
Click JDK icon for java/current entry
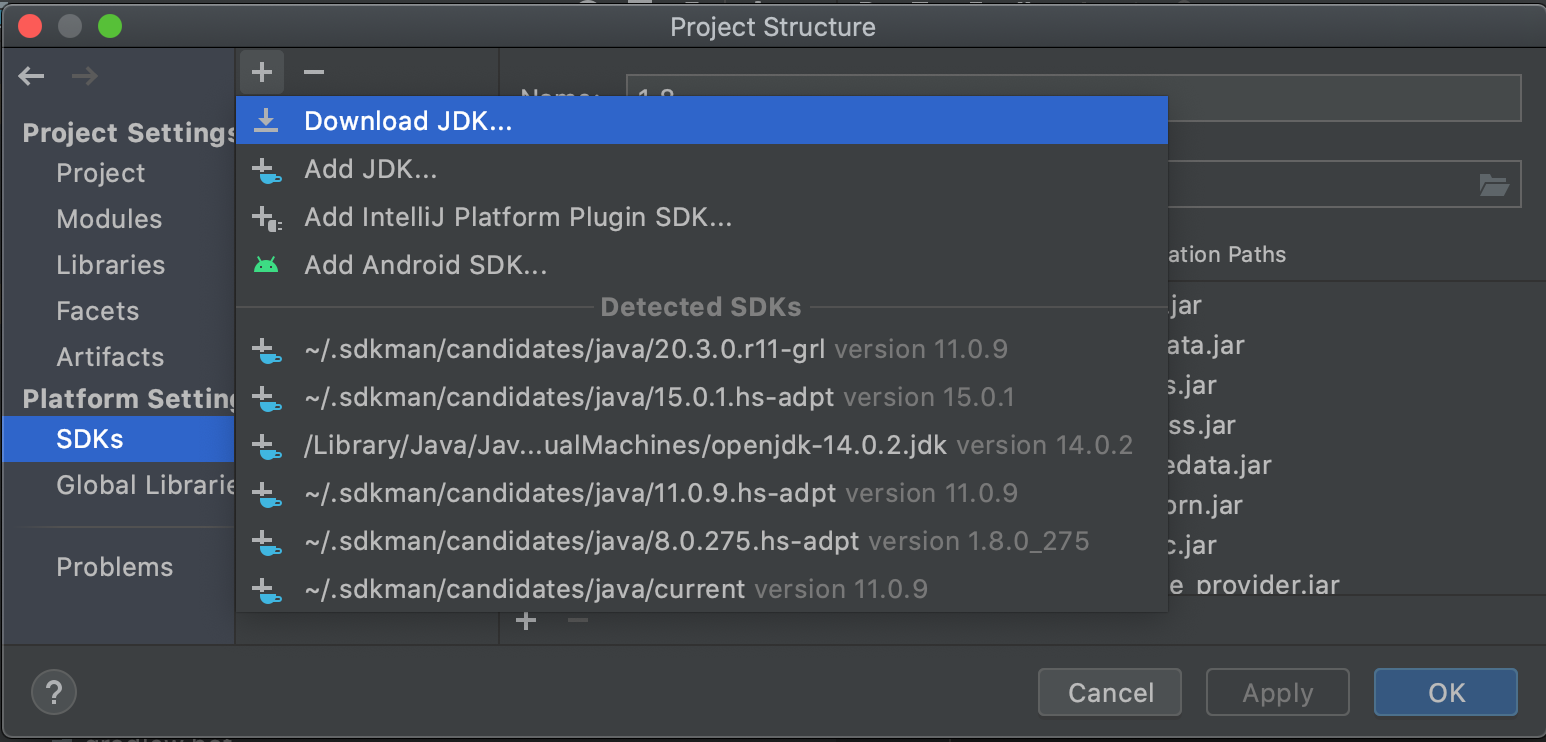[x=266, y=590]
